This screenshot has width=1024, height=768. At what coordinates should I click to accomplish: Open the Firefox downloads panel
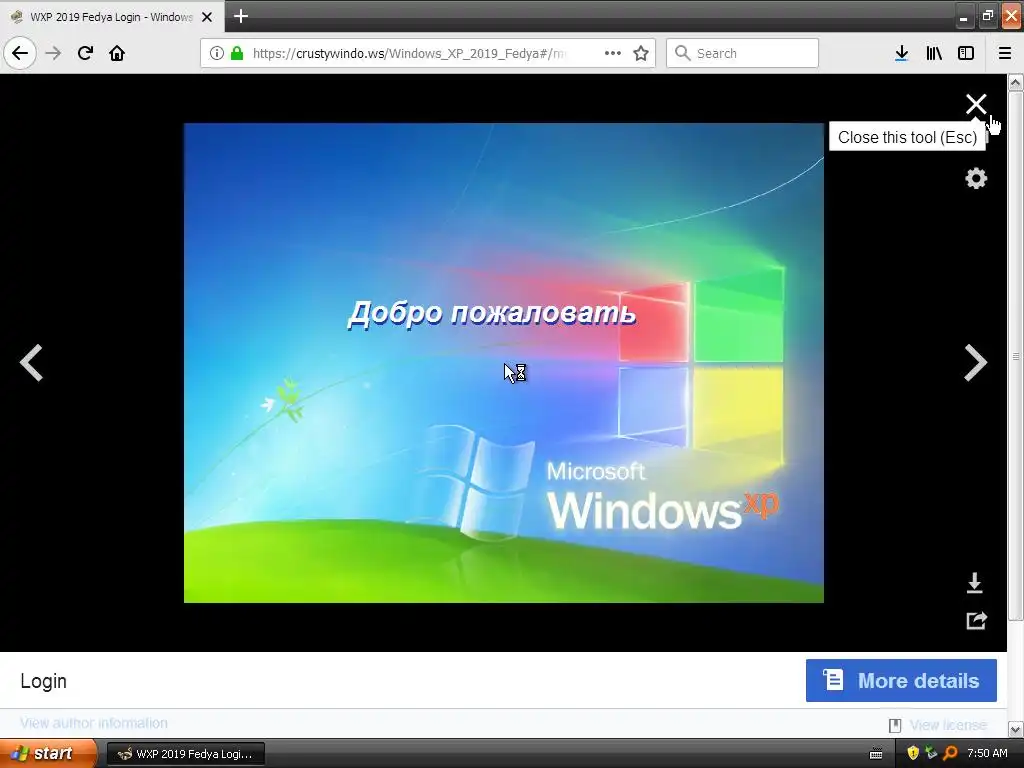coord(901,53)
